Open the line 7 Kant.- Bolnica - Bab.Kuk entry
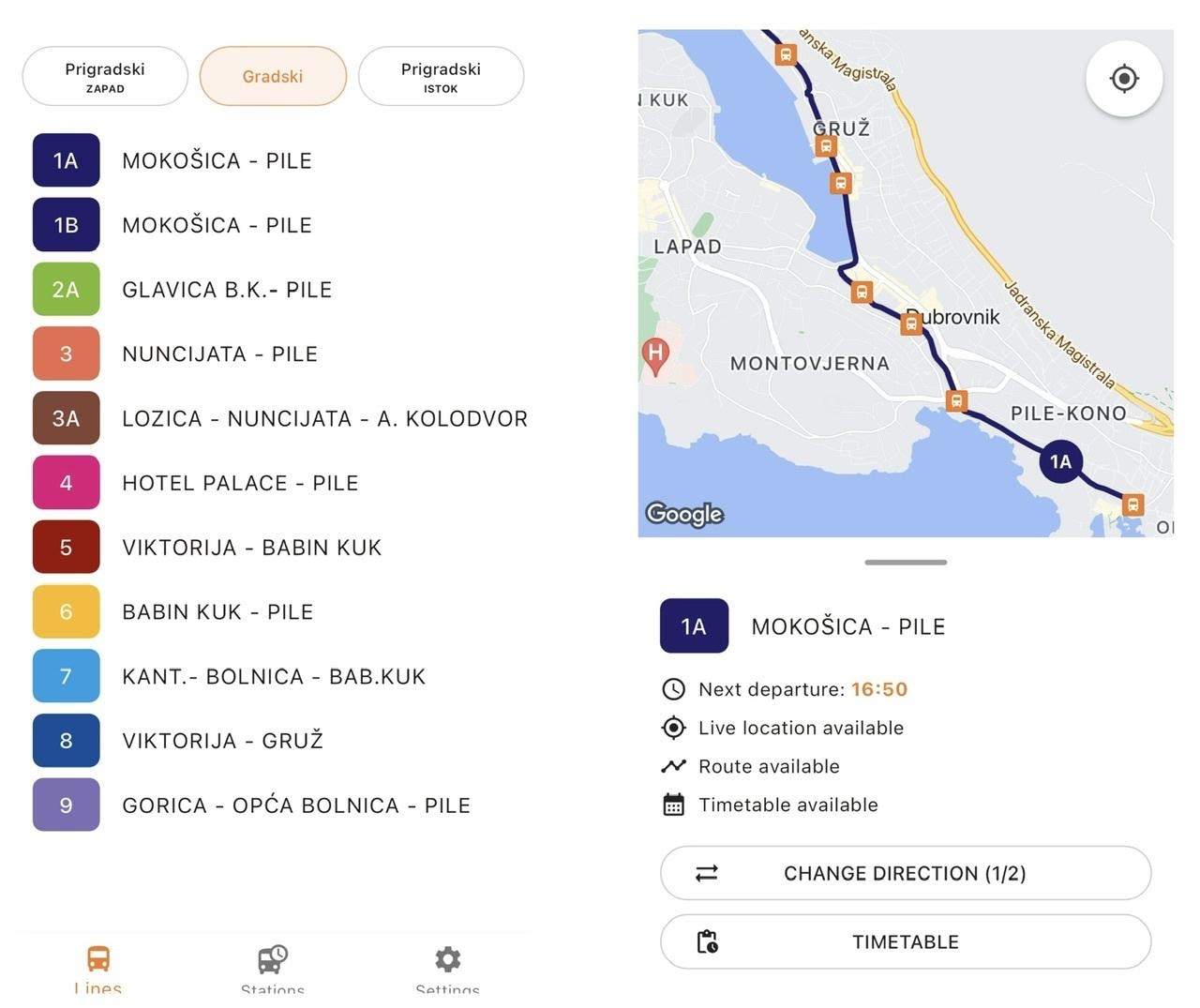The height and width of the screenshot is (1008, 1200). click(x=274, y=676)
